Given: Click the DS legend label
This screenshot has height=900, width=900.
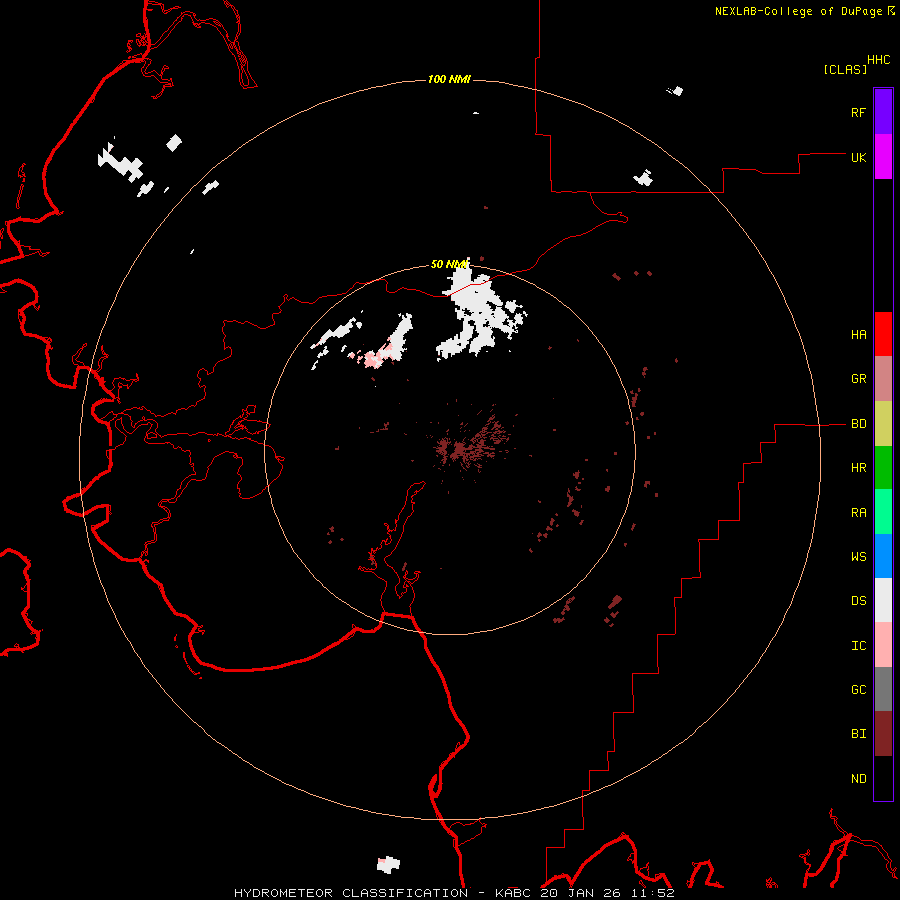Looking at the screenshot, I should click(x=858, y=601).
